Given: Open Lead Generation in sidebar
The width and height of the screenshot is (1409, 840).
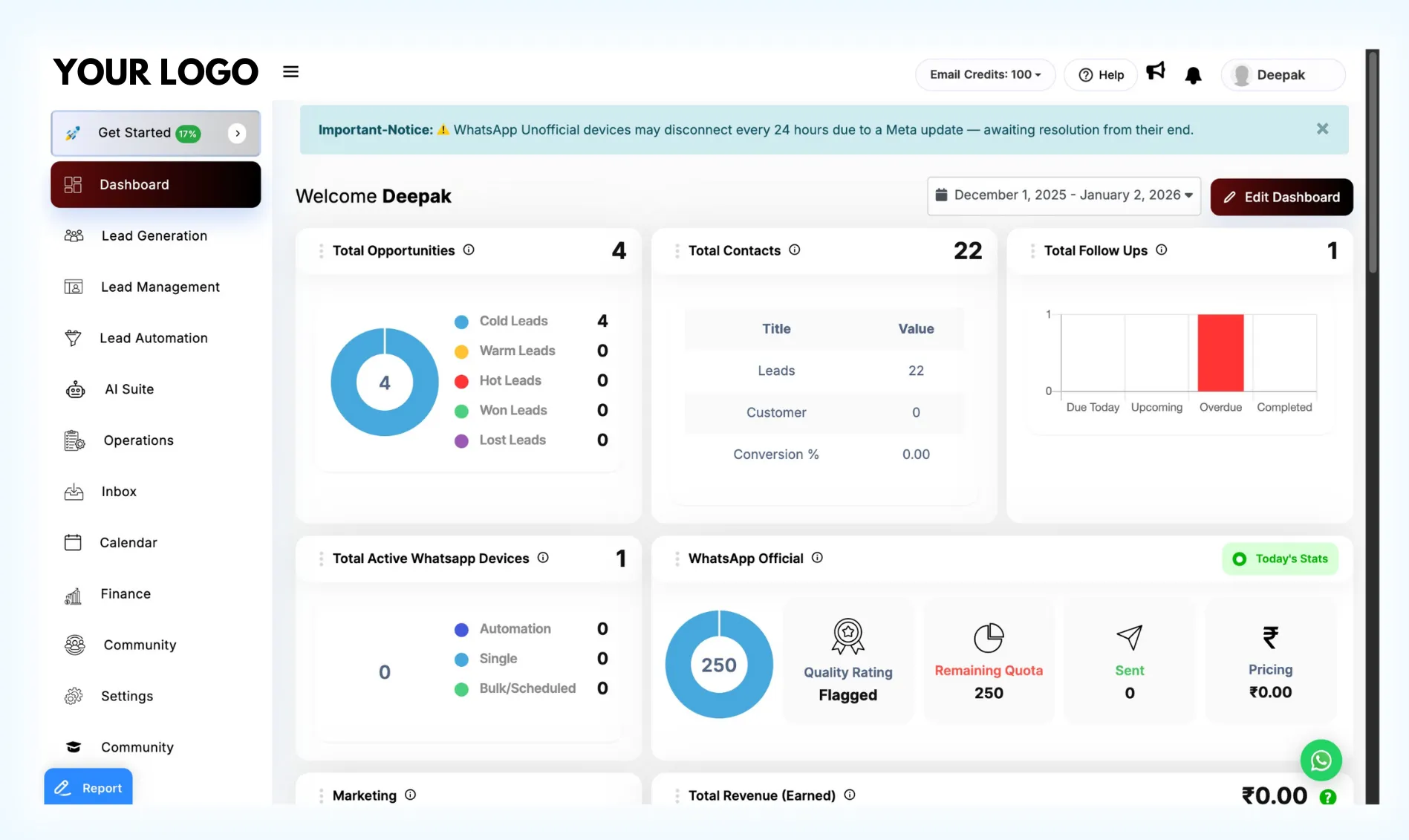Looking at the screenshot, I should click(154, 236).
